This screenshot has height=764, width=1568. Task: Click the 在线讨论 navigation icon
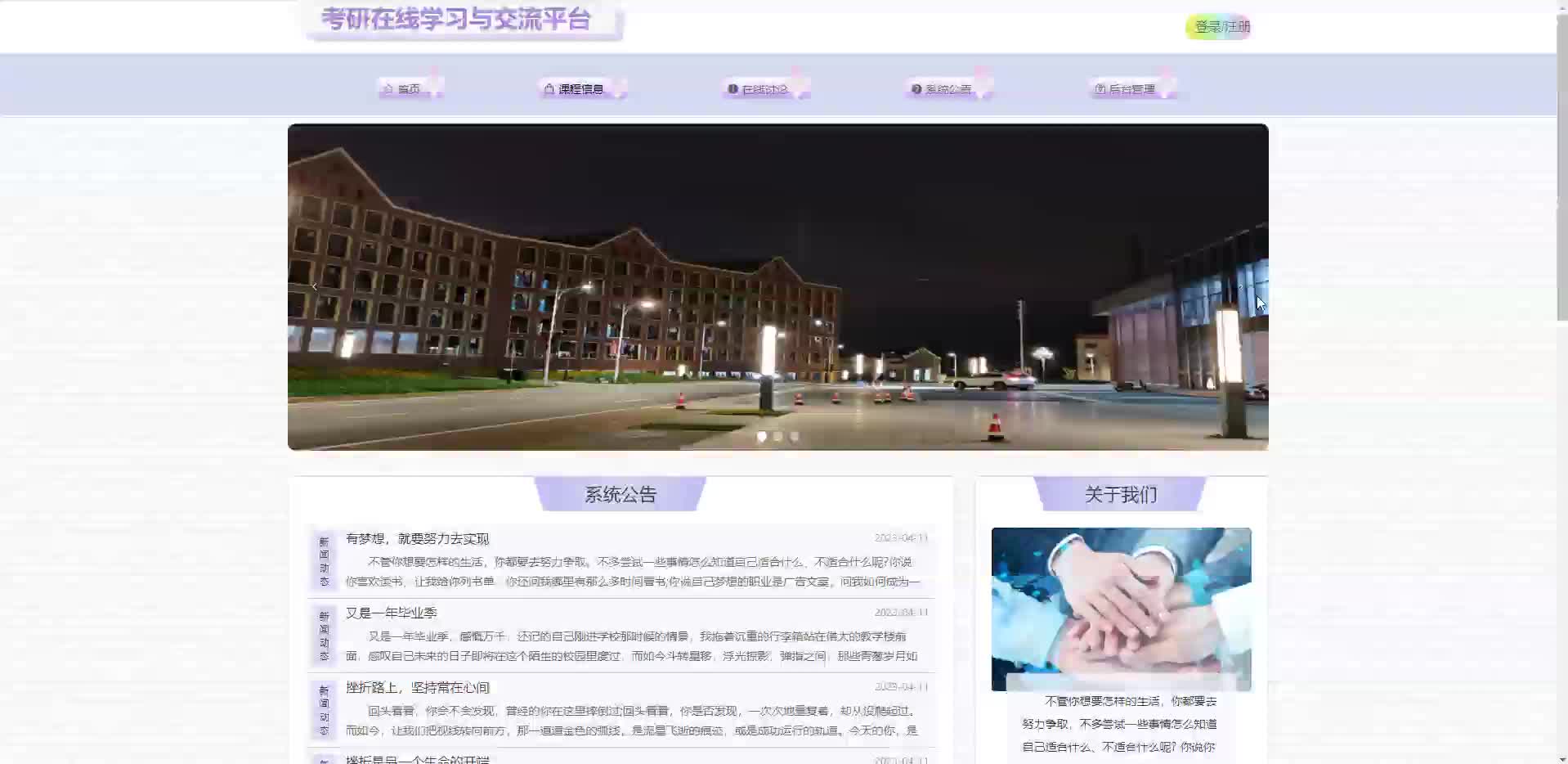(732, 89)
